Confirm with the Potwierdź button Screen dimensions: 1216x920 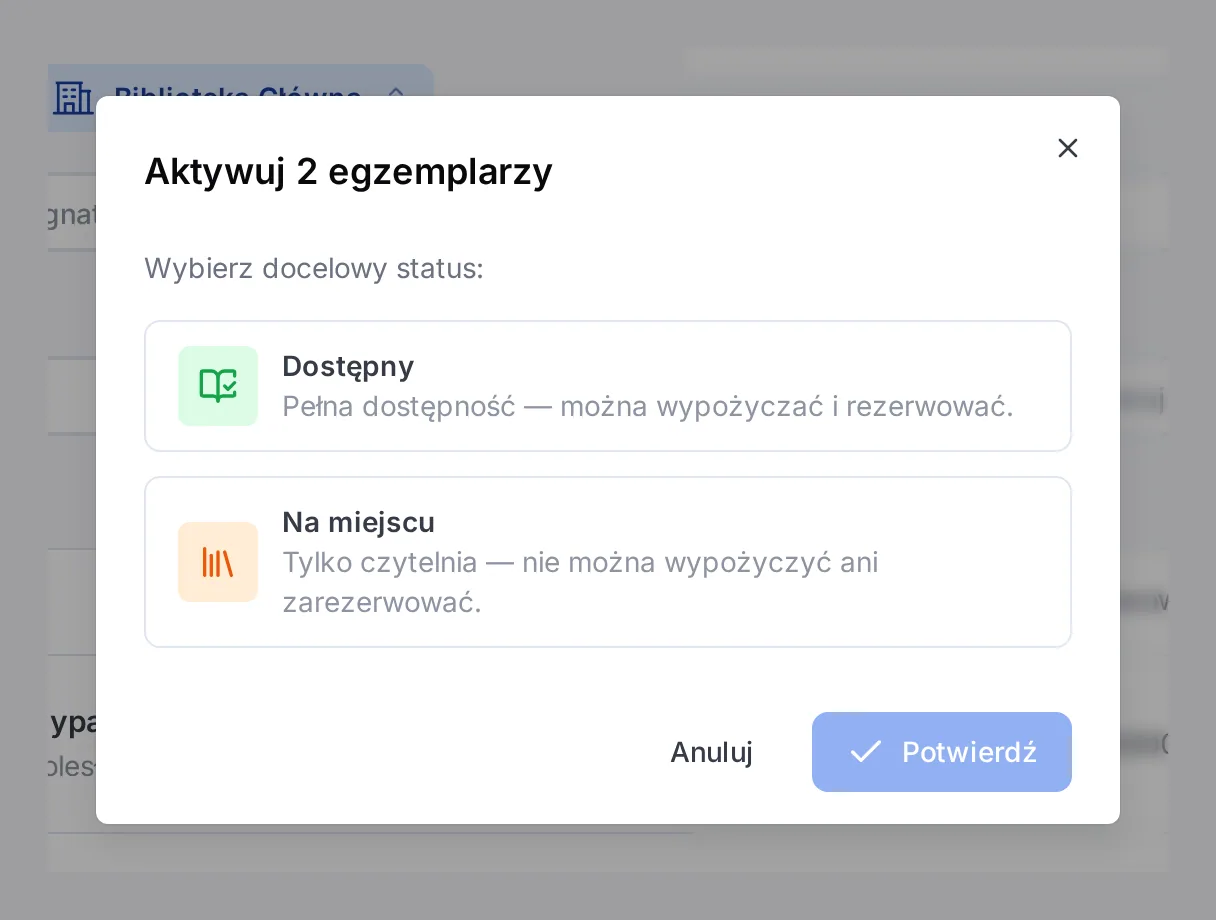tap(942, 752)
